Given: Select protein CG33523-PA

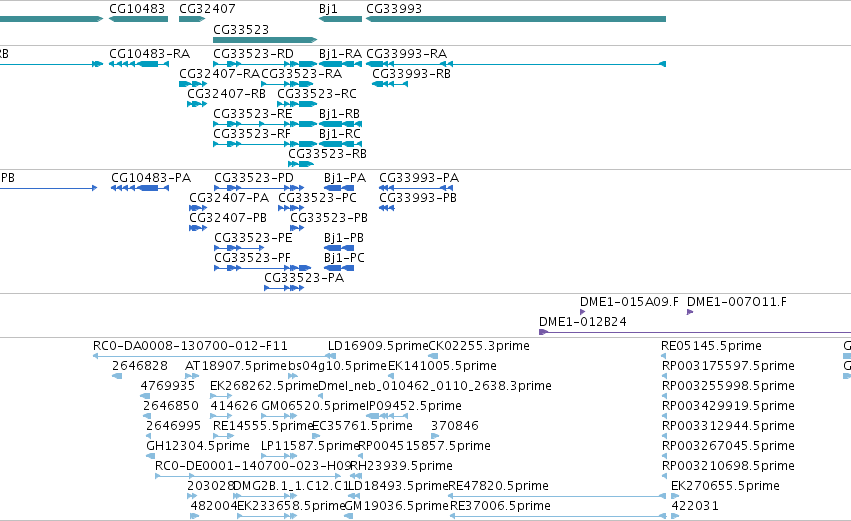Looking at the screenshot, I should point(284,289).
